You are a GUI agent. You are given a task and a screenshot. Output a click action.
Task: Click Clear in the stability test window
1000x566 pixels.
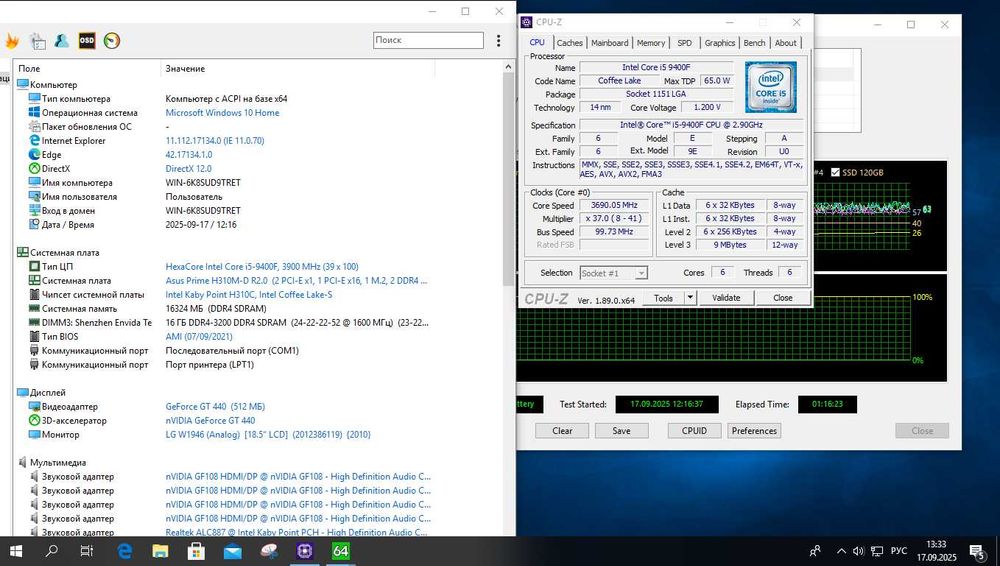coord(562,431)
